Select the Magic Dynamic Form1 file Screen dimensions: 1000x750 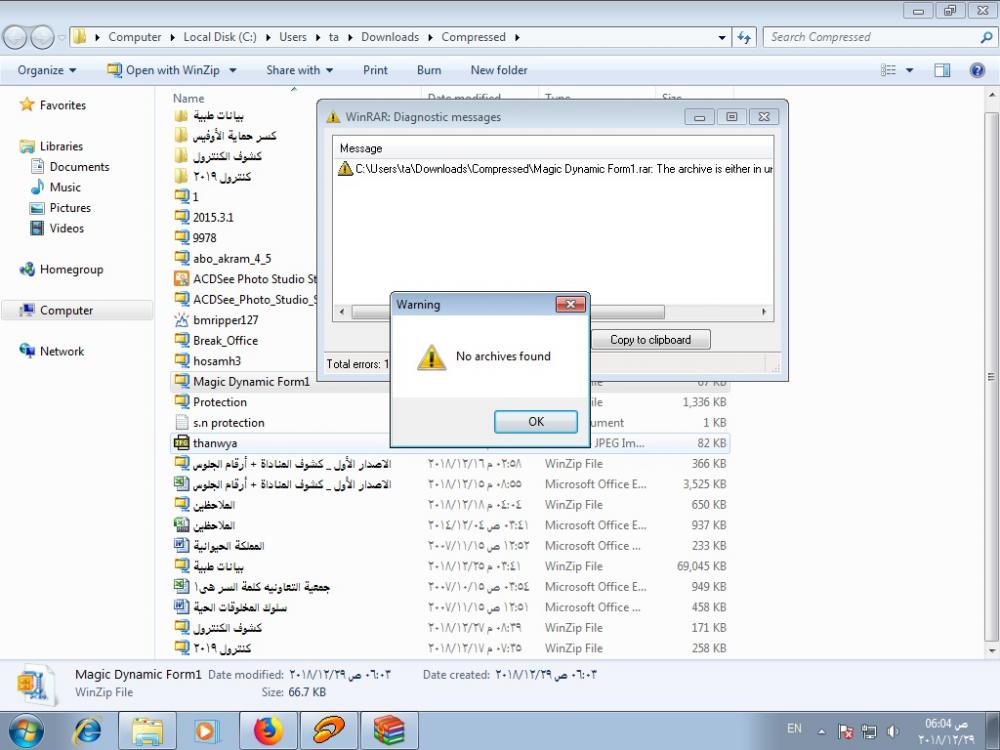(x=251, y=381)
